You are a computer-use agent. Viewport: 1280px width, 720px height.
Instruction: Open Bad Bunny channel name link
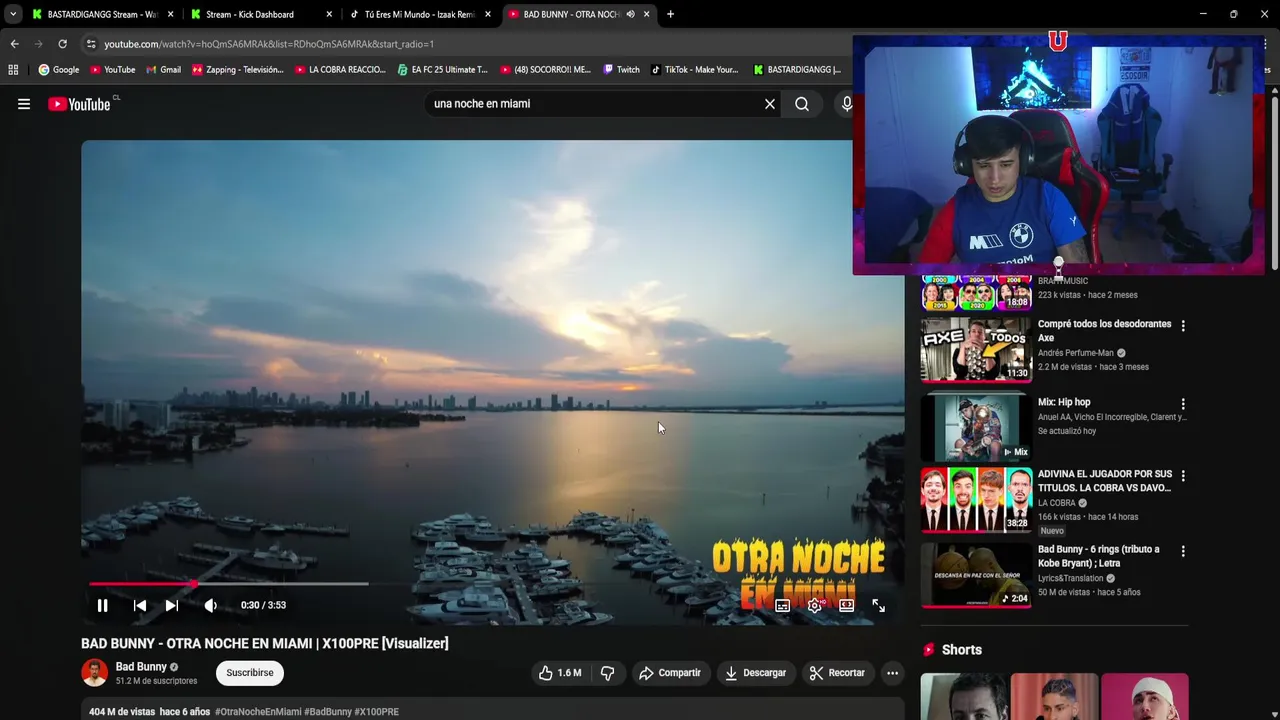click(141, 667)
